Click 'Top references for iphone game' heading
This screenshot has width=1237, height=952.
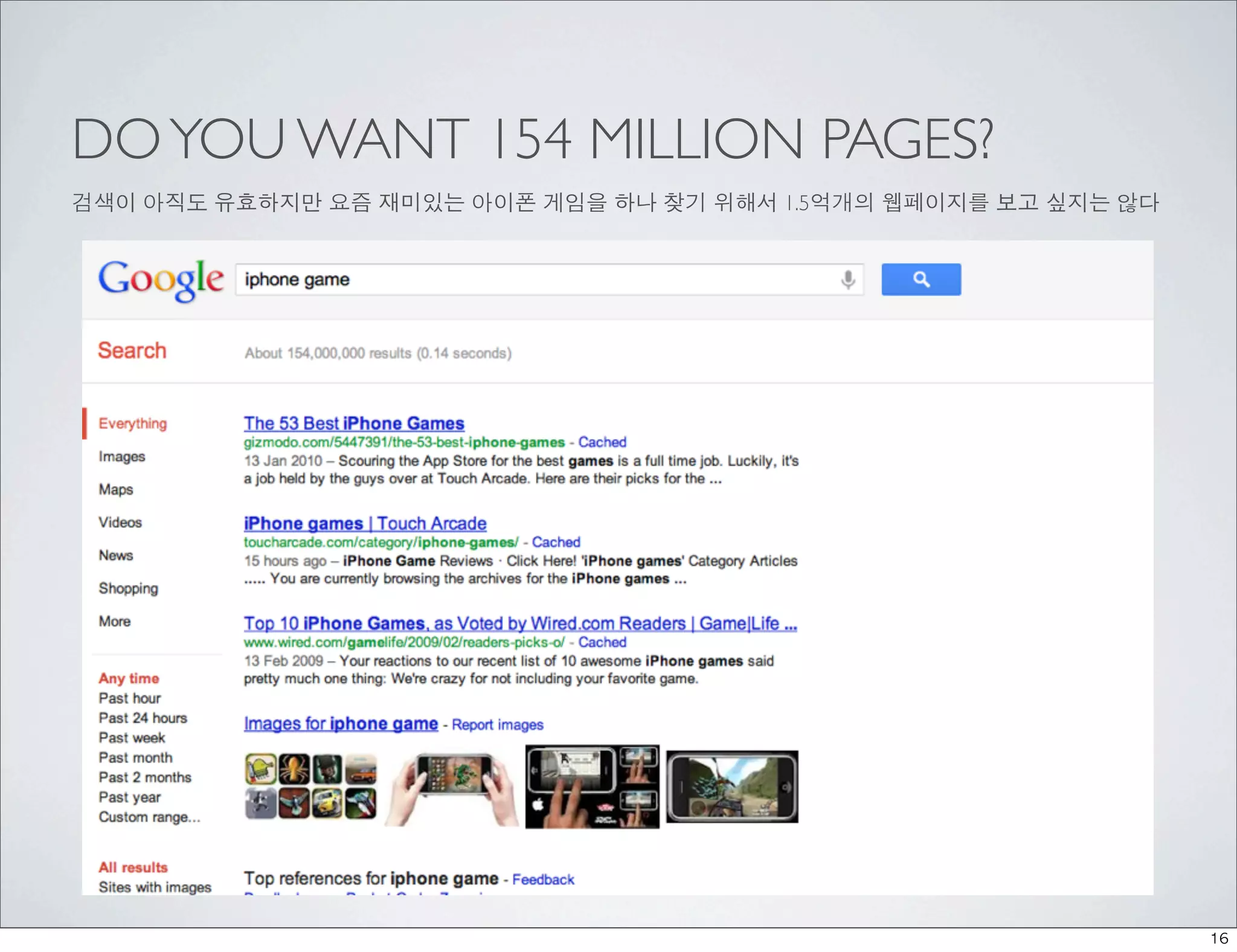coord(371,878)
